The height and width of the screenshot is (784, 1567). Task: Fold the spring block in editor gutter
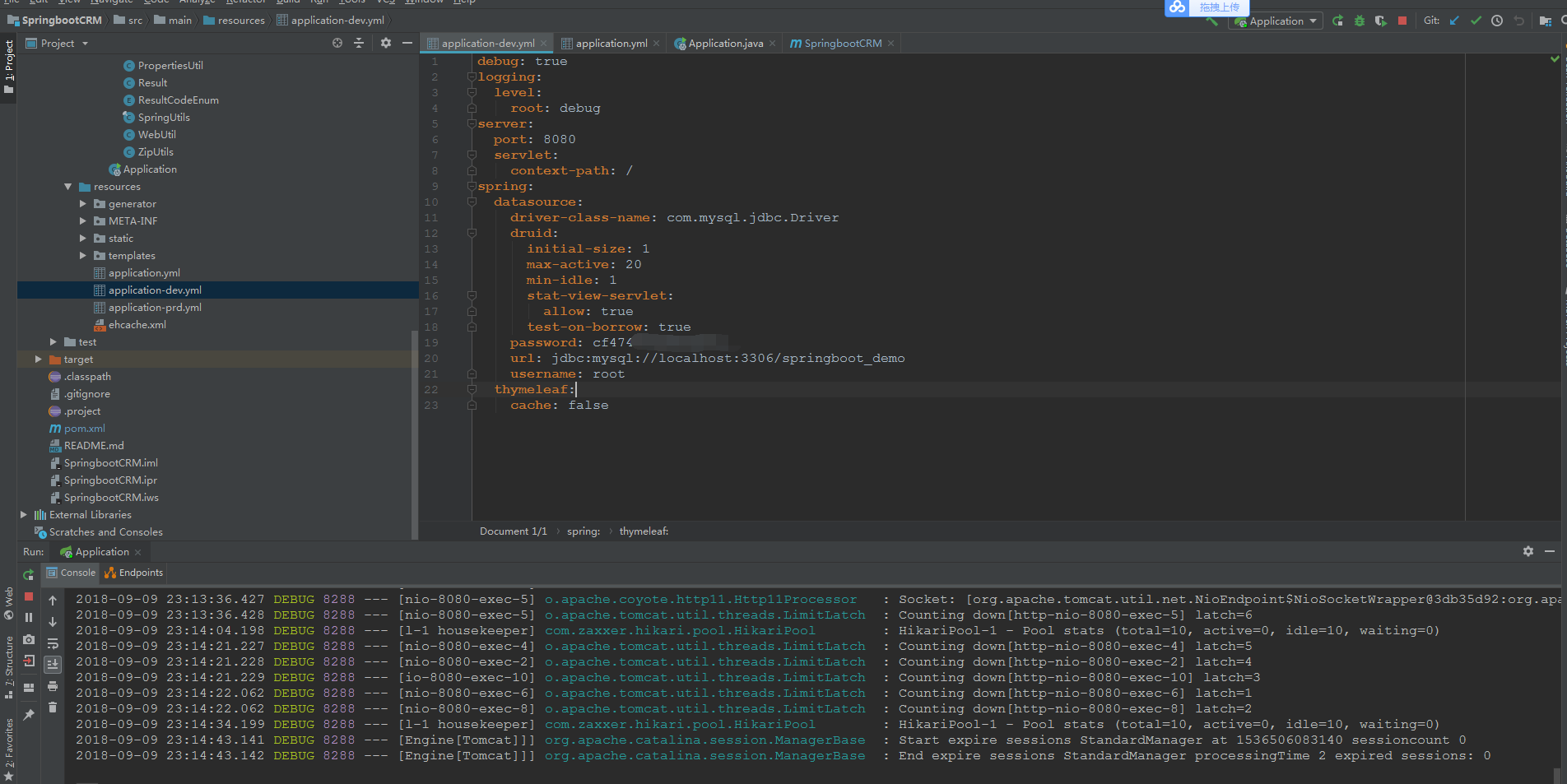point(472,186)
